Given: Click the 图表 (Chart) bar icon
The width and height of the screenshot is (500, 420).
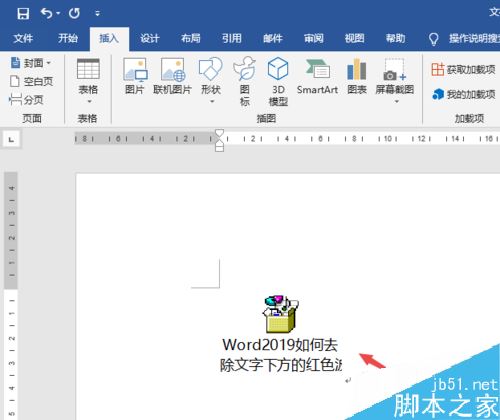Looking at the screenshot, I should click(x=357, y=69).
